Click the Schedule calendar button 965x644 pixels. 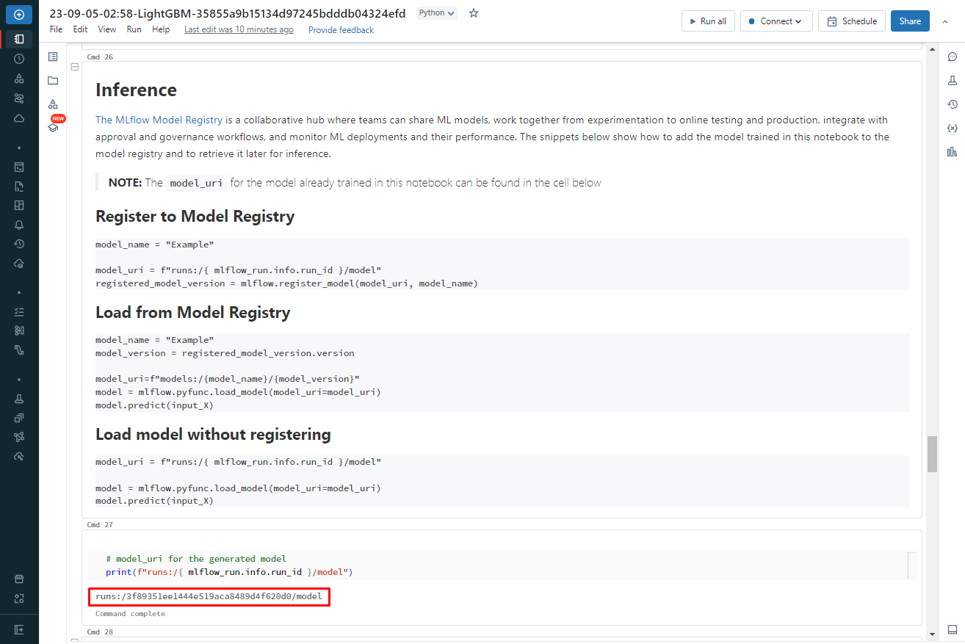point(851,21)
